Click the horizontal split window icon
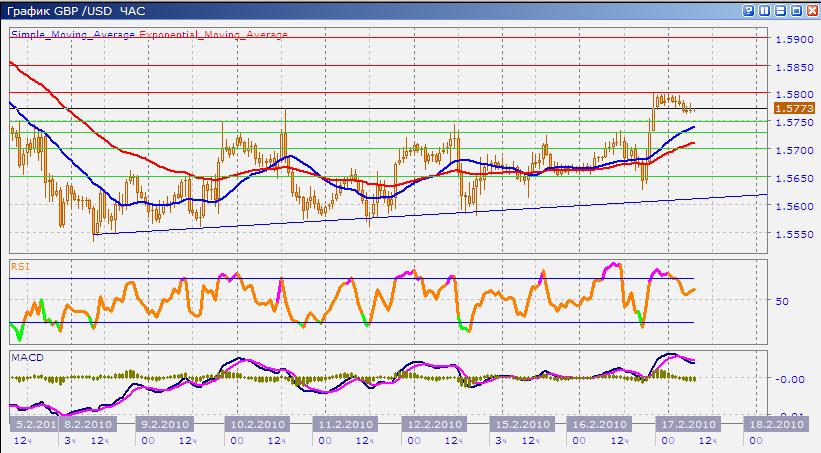Viewport: 821px width, 453px height. pos(780,10)
